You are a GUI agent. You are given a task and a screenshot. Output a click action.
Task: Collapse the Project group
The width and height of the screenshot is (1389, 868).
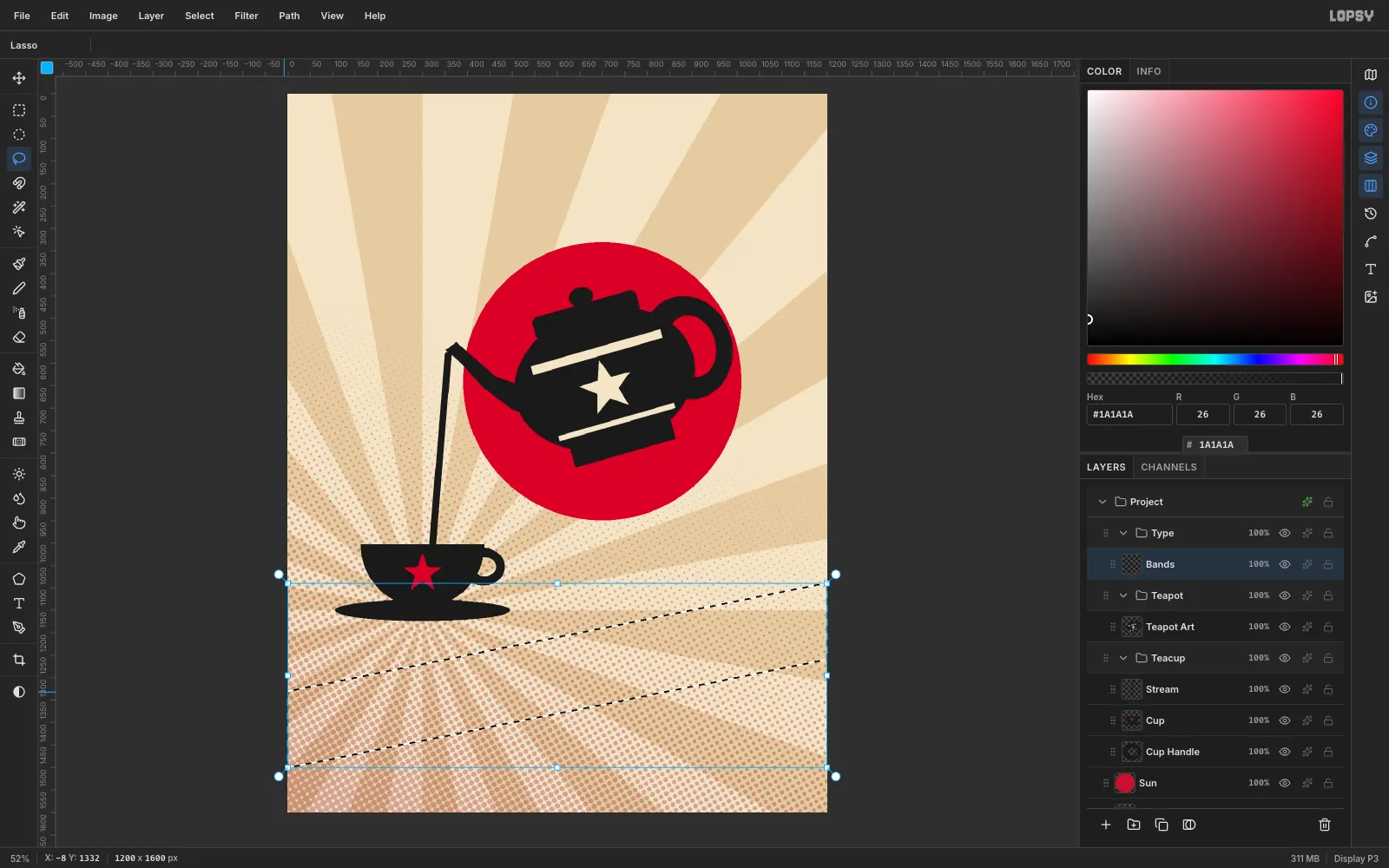pos(1103,502)
